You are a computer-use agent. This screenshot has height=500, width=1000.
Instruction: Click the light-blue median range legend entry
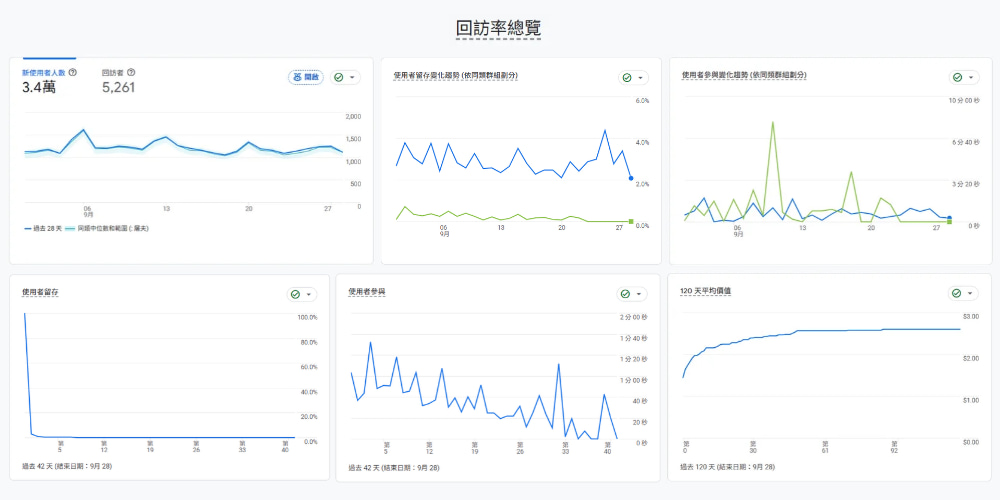point(107,228)
